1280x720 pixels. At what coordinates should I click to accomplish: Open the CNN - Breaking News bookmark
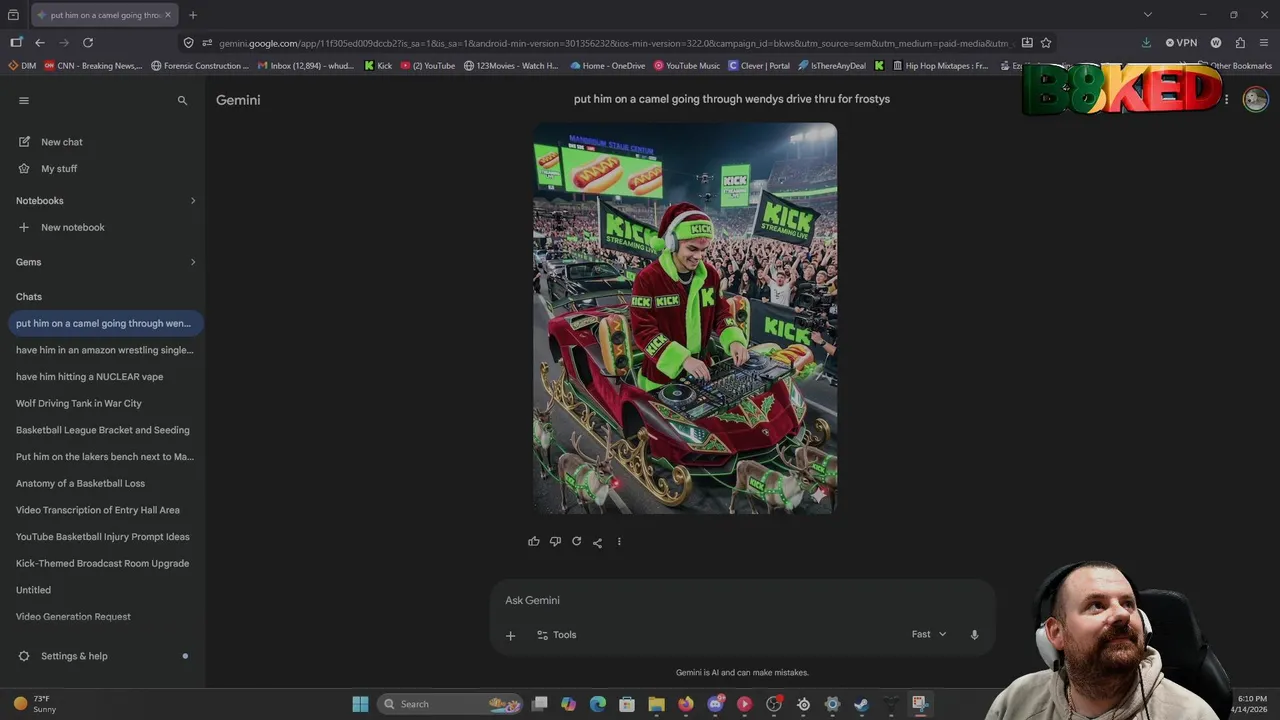point(92,66)
